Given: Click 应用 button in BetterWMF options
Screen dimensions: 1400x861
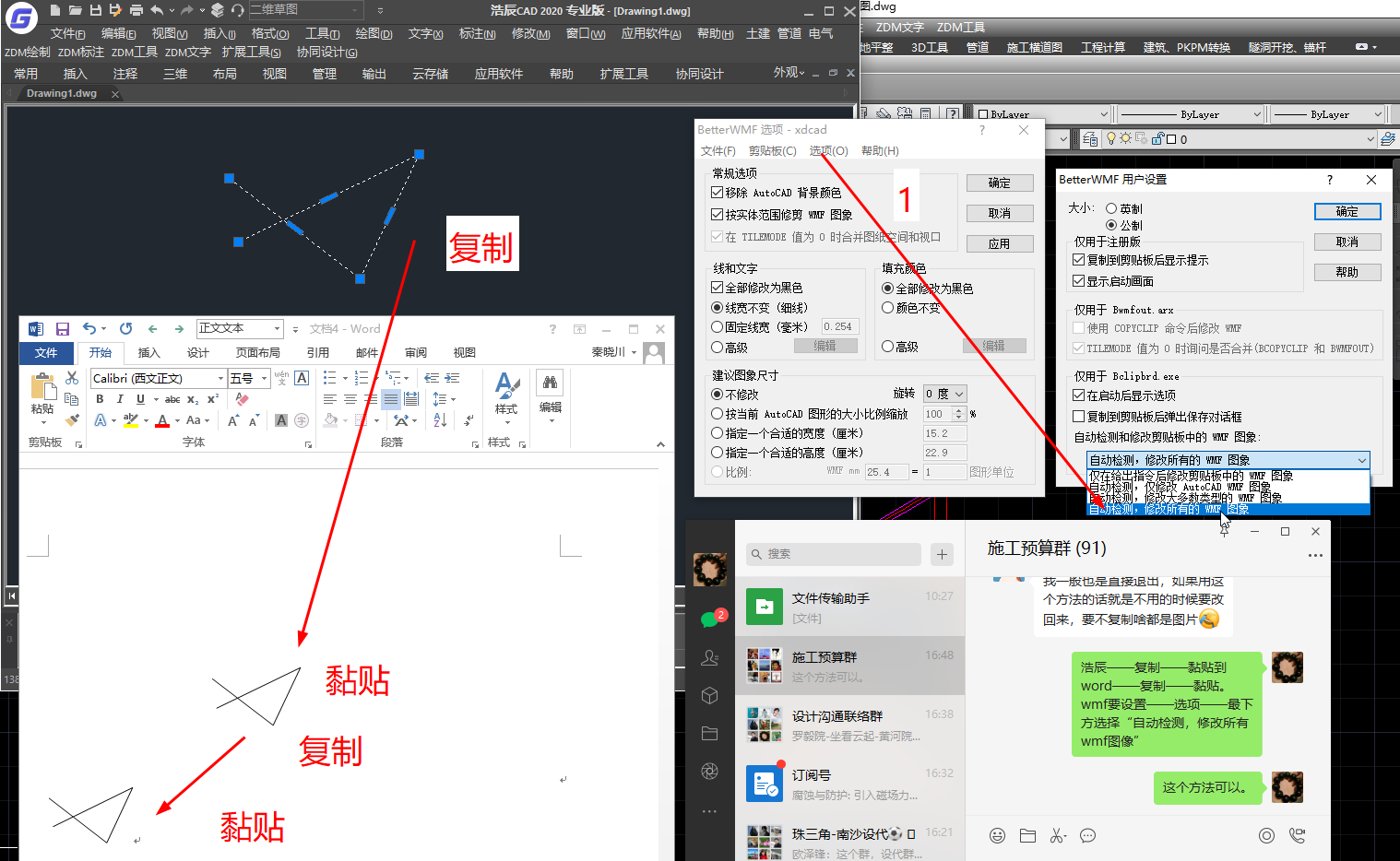Looking at the screenshot, I should (x=999, y=244).
